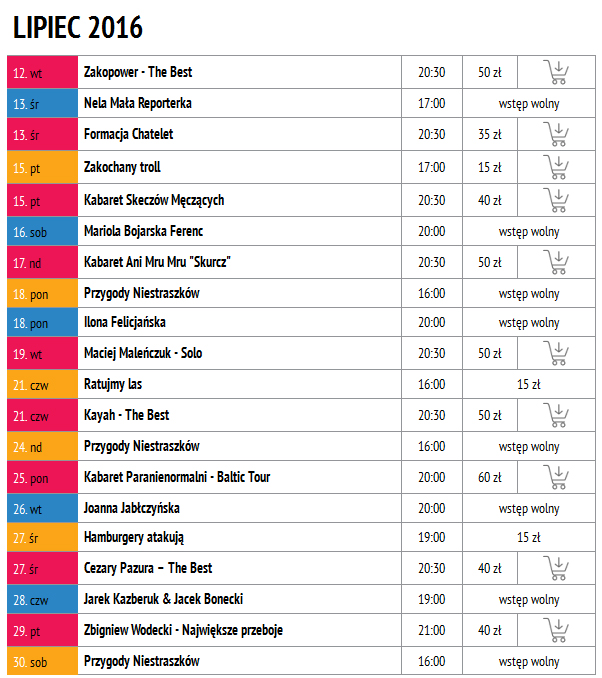Viewport: 602px width, 678px height.
Task: Click the pink 12. wt date cell
Action: click(x=42, y=73)
